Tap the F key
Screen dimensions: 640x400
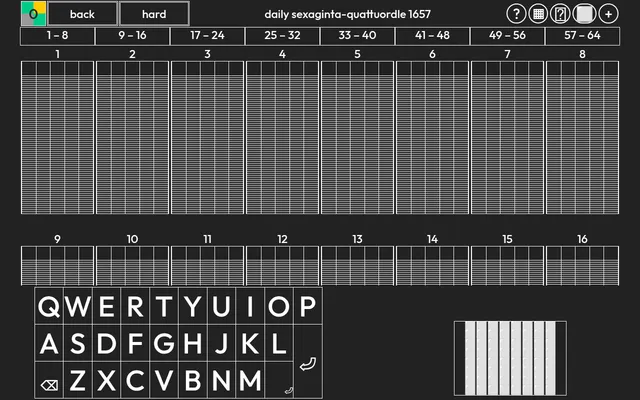point(135,344)
